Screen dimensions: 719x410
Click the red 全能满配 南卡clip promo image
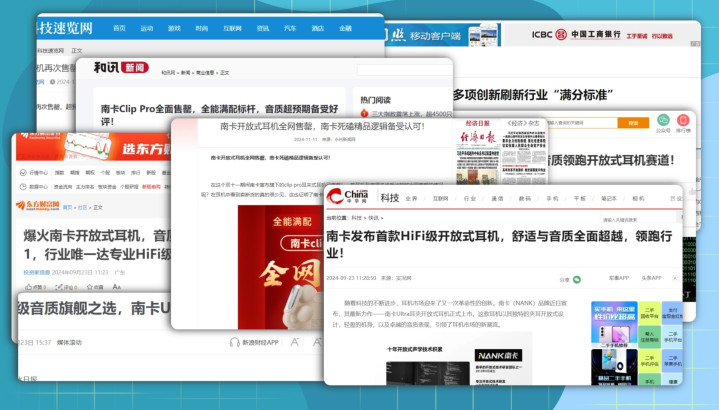click(280, 267)
